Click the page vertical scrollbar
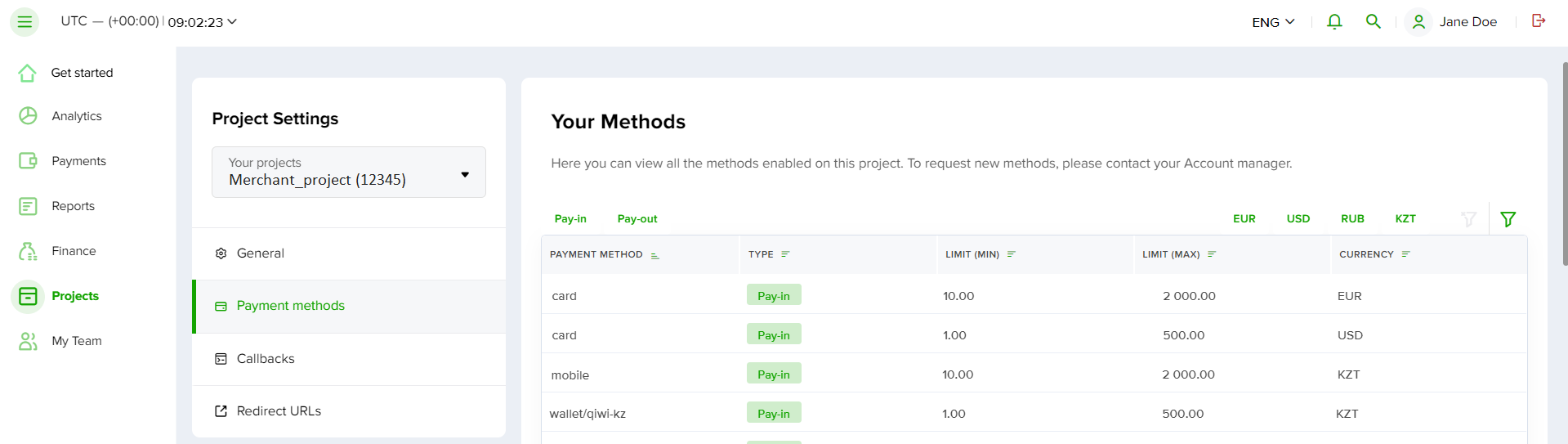Screen dimensions: 1568x444 [1564, 164]
